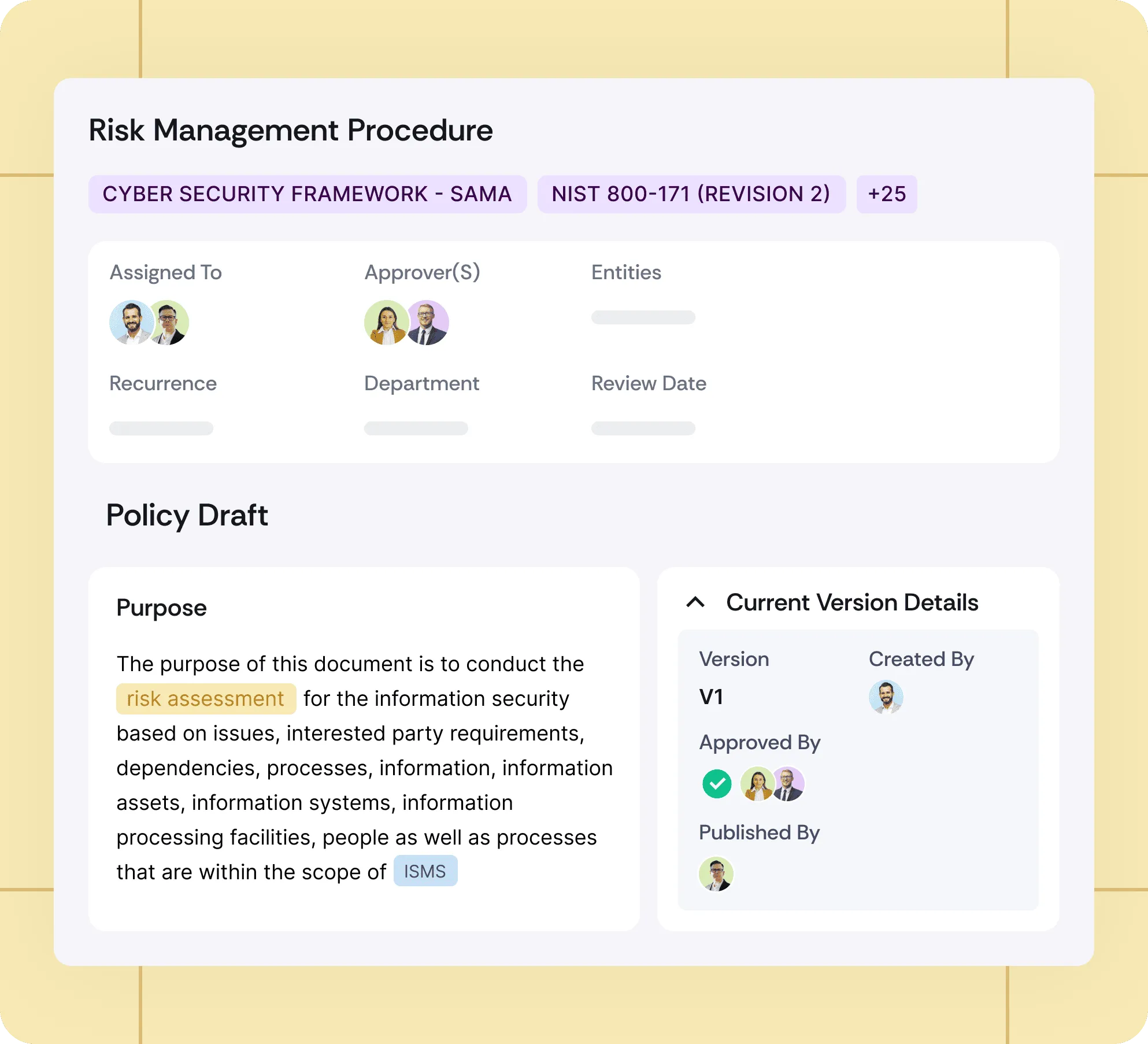Viewport: 1148px width, 1044px height.
Task: Click the Current Version Details heading
Action: tap(852, 602)
